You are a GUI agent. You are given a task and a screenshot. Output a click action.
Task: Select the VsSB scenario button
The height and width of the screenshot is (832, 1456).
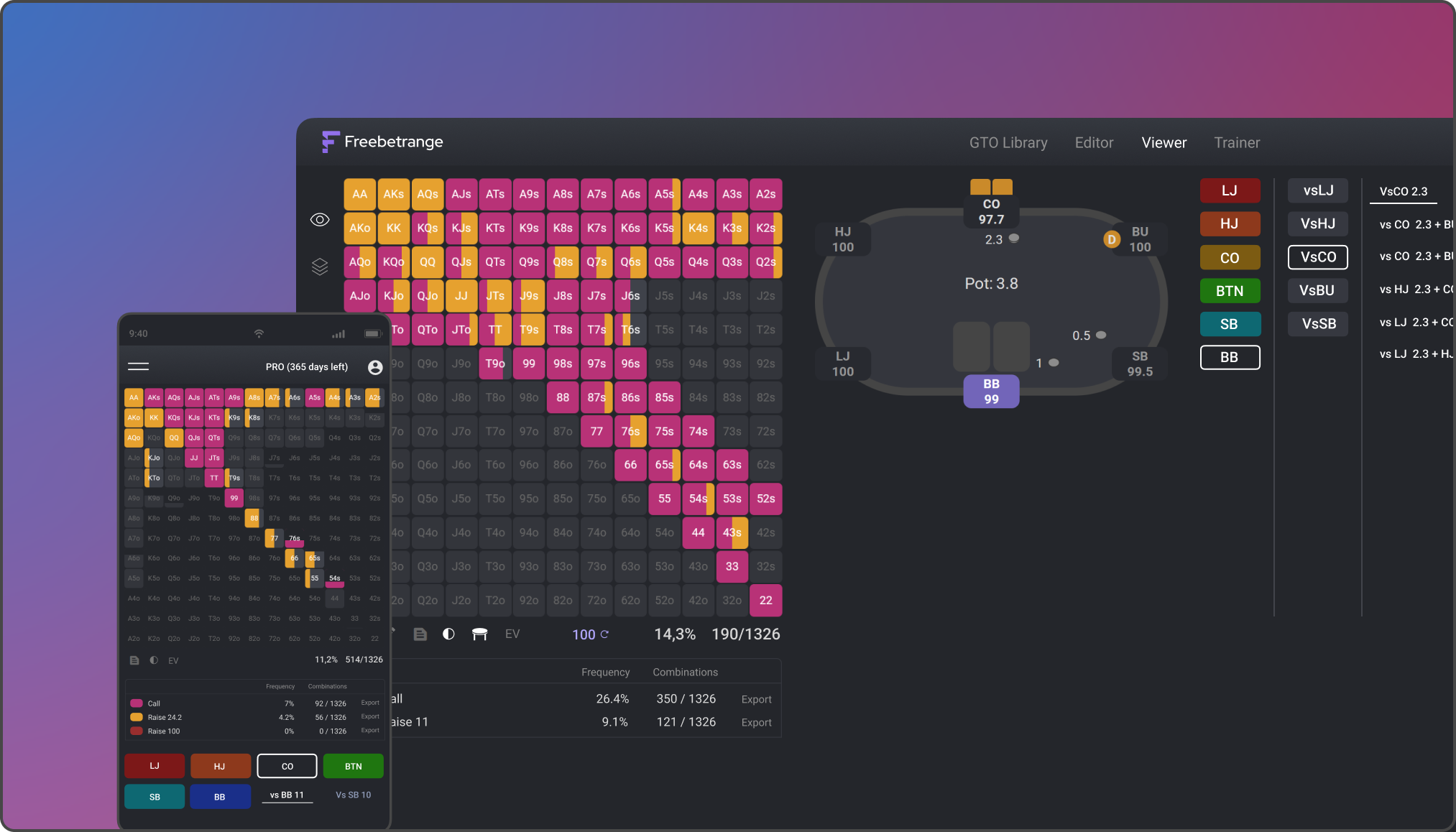pyautogui.click(x=1317, y=323)
